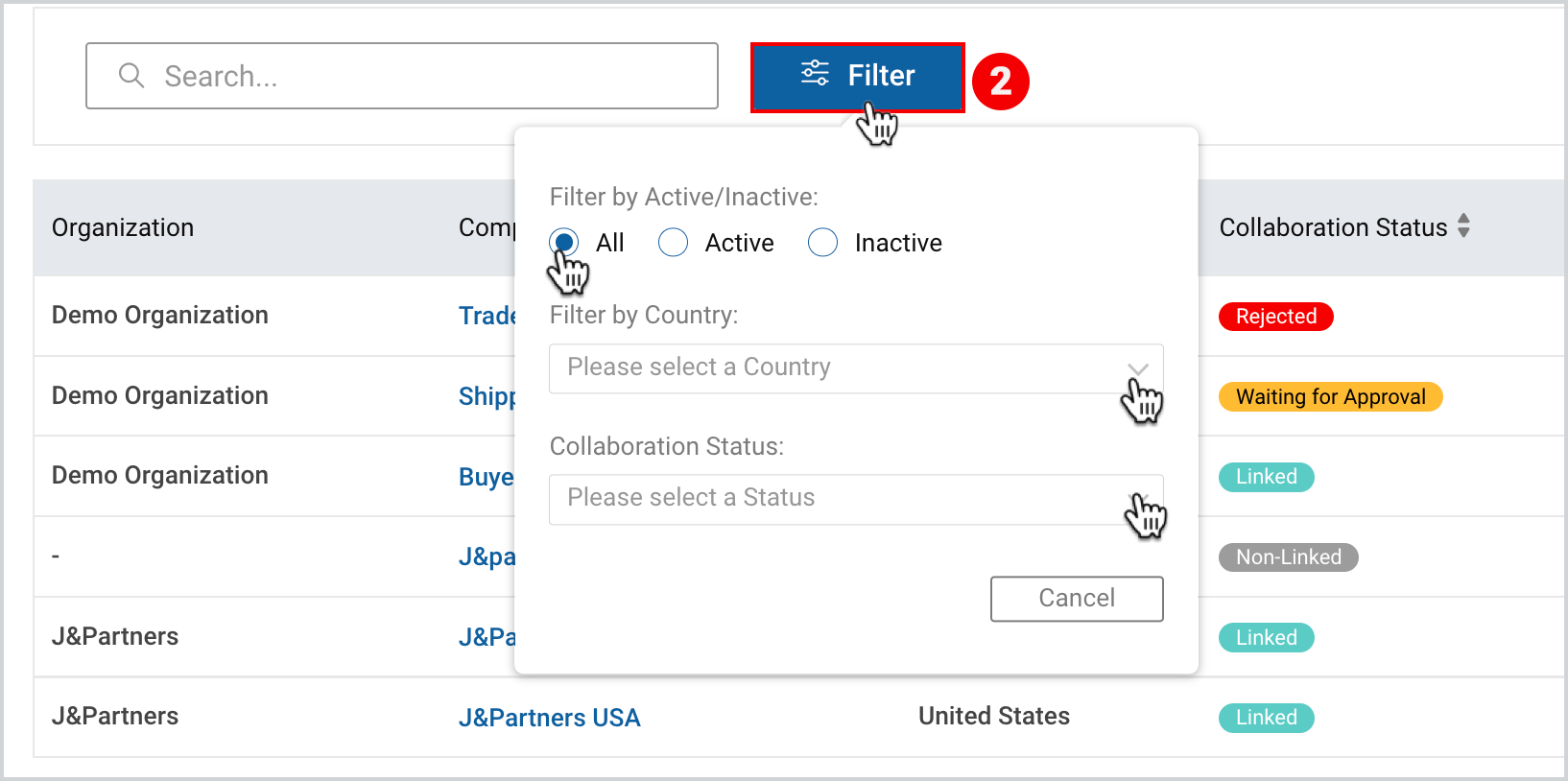Select the Inactive radio button
The image size is (1568, 781).
tap(823, 243)
